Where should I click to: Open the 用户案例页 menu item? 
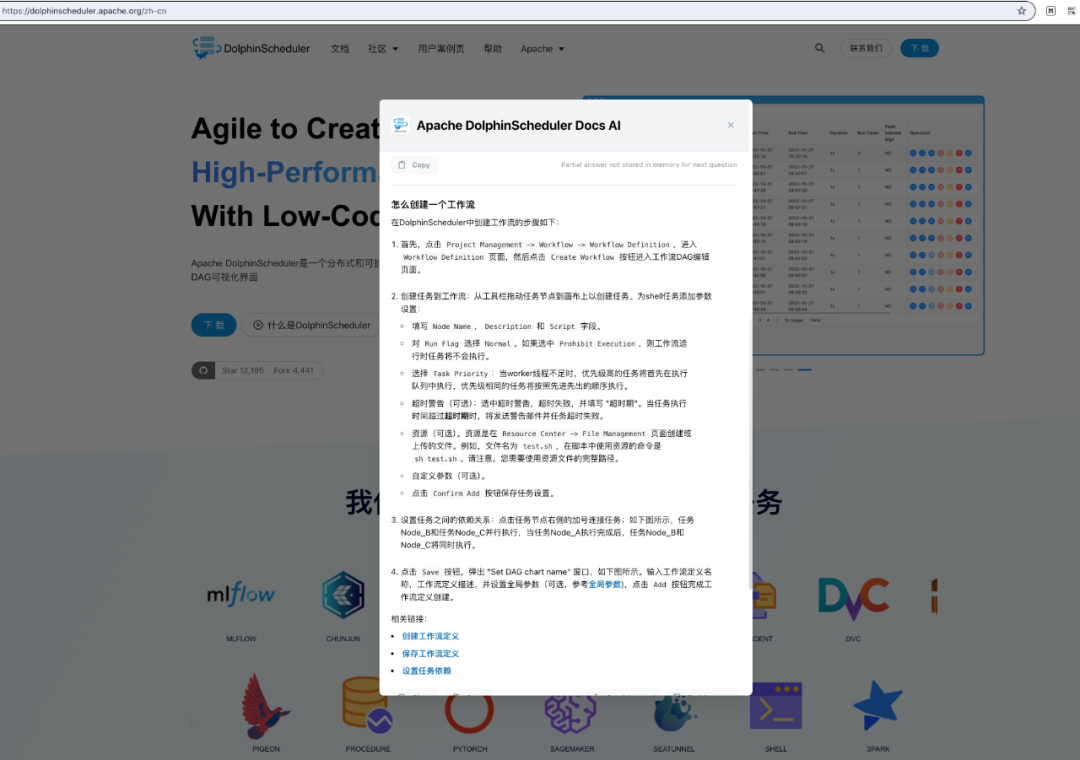click(x=441, y=48)
